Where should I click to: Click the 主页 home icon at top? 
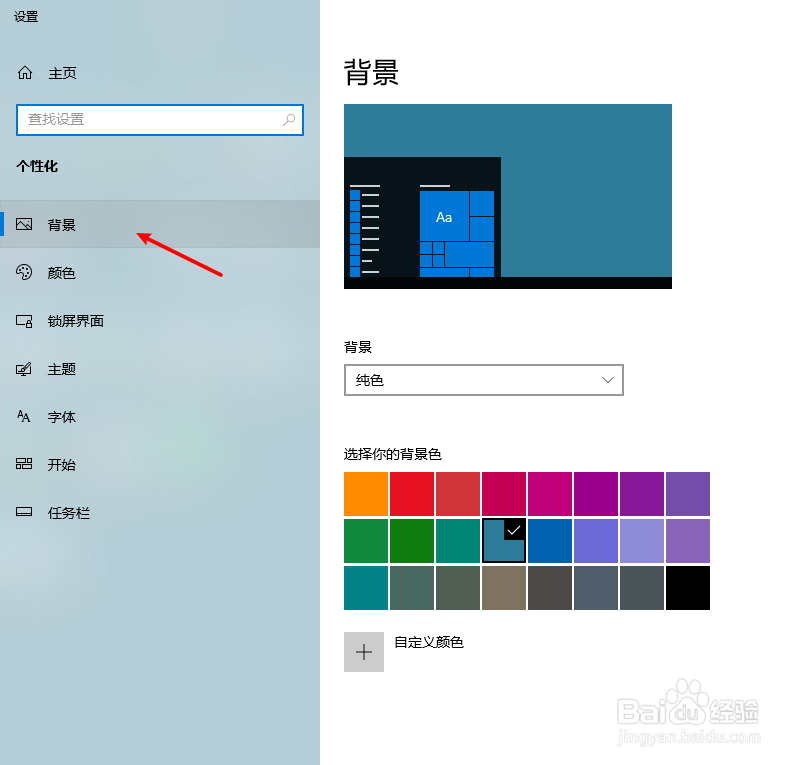pos(24,72)
